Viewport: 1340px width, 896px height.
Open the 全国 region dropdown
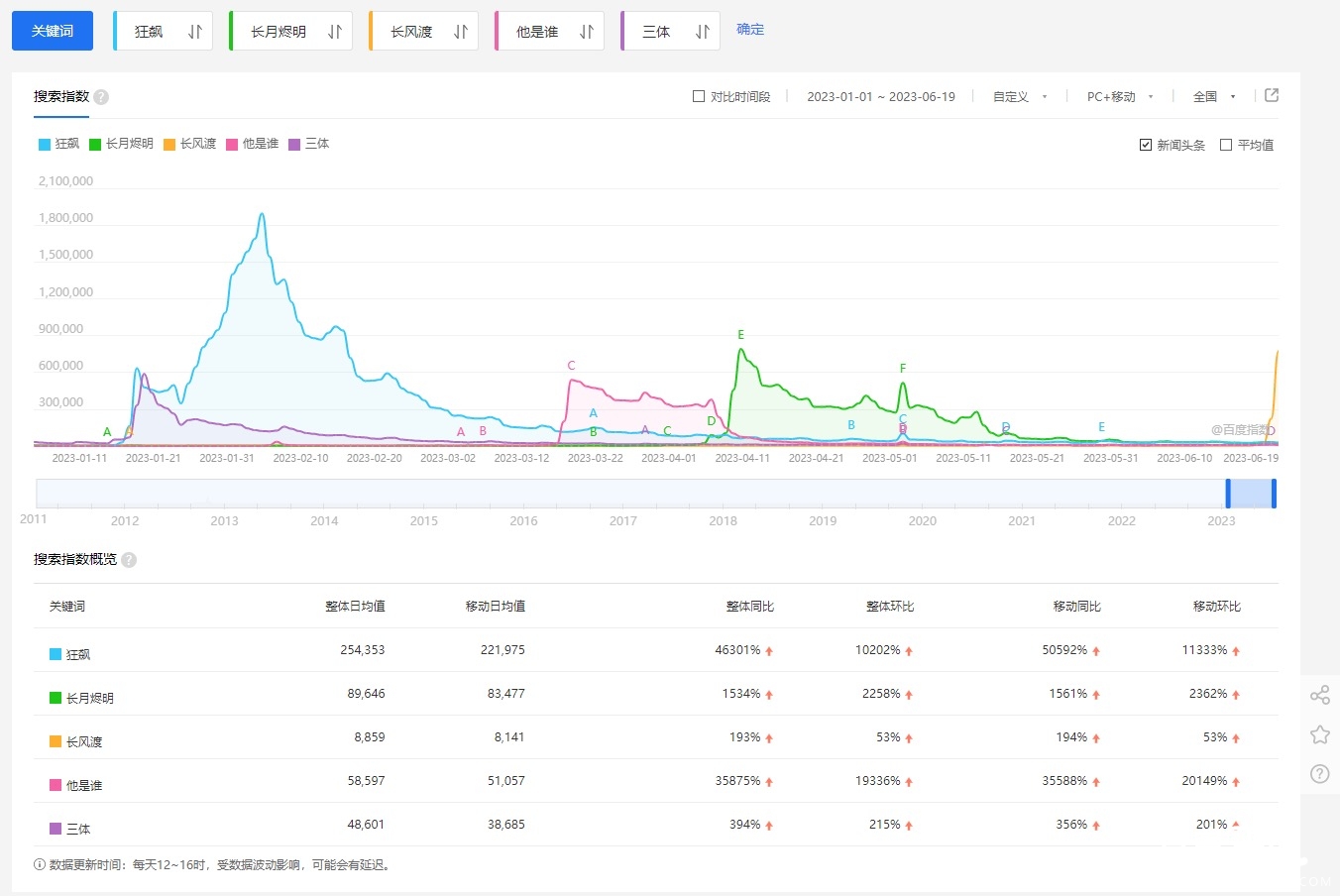(1214, 96)
